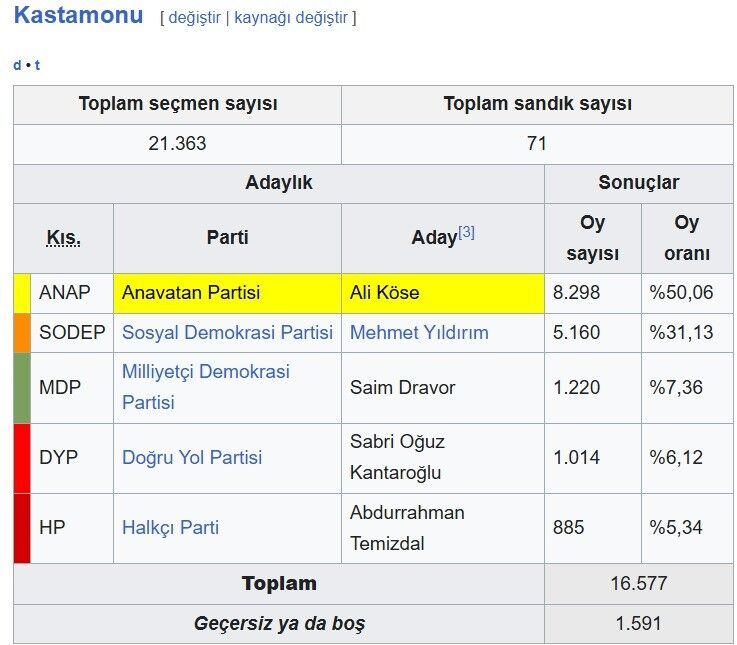The height and width of the screenshot is (645, 737).
Task: Click the 'Adaylık' header
Action: point(279,184)
